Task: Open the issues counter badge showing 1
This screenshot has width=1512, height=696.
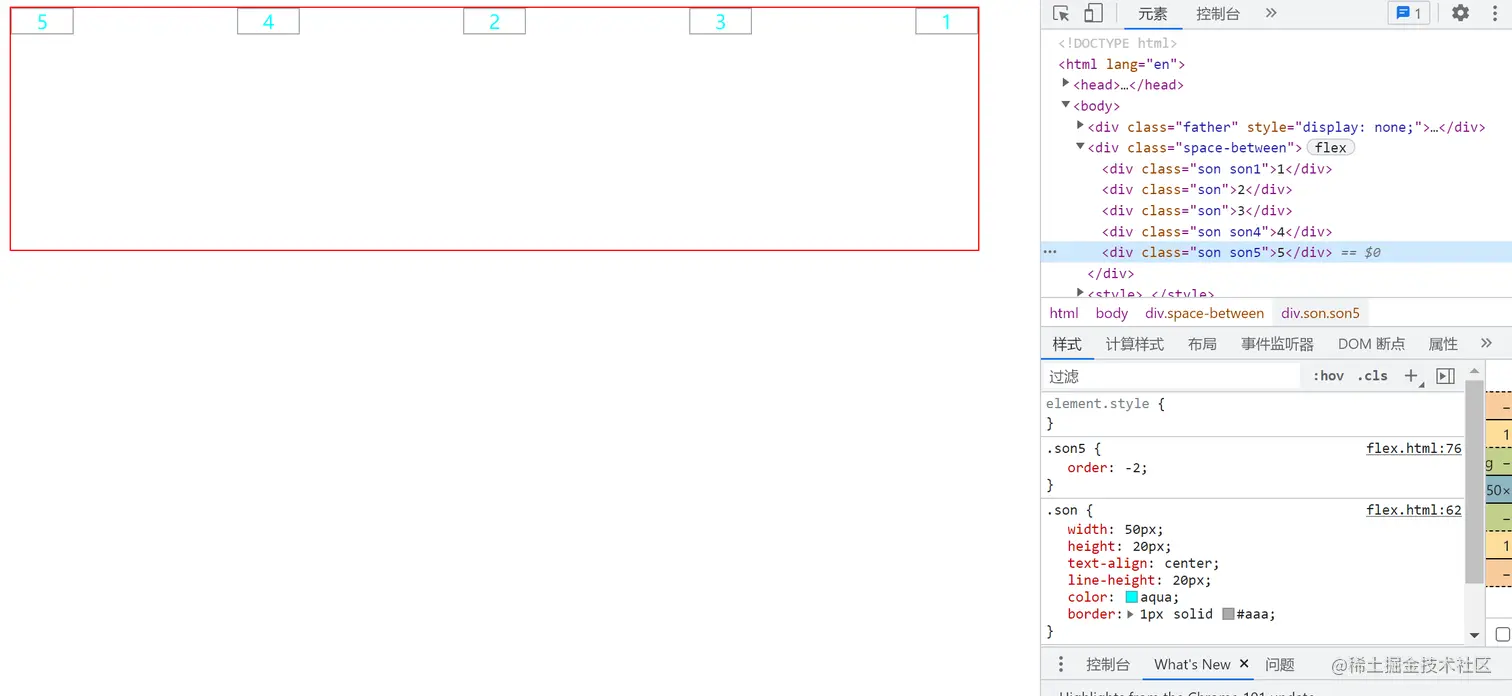Action: pos(1409,13)
